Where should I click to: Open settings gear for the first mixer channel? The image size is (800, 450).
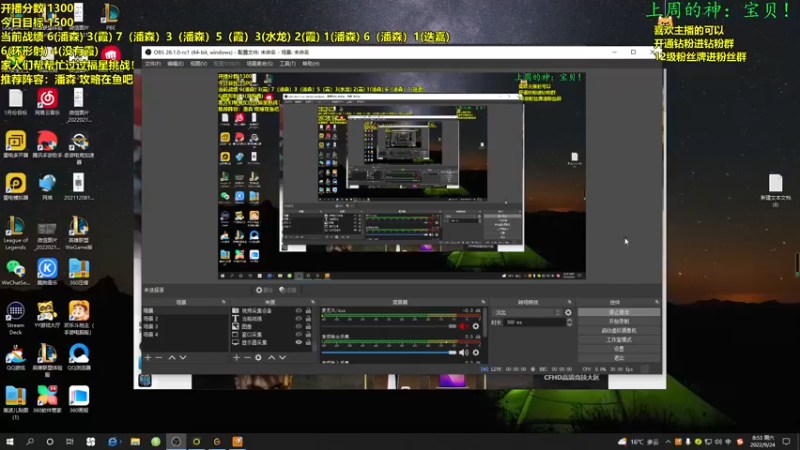(476, 327)
